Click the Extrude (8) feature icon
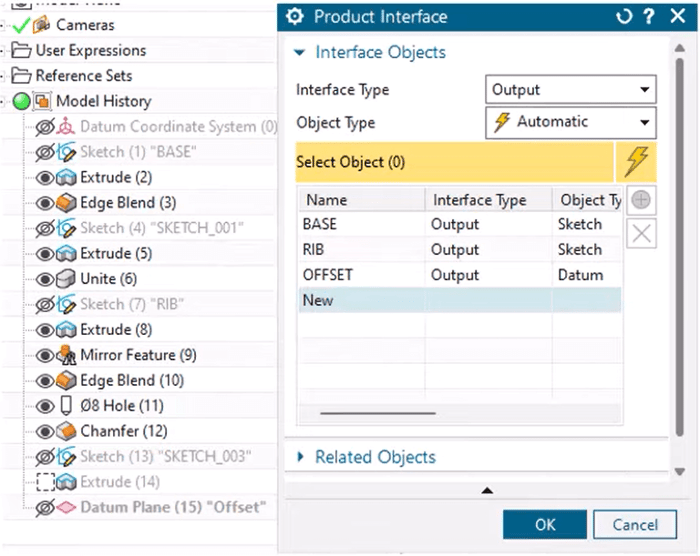Viewport: 700px width, 556px height. (66, 330)
